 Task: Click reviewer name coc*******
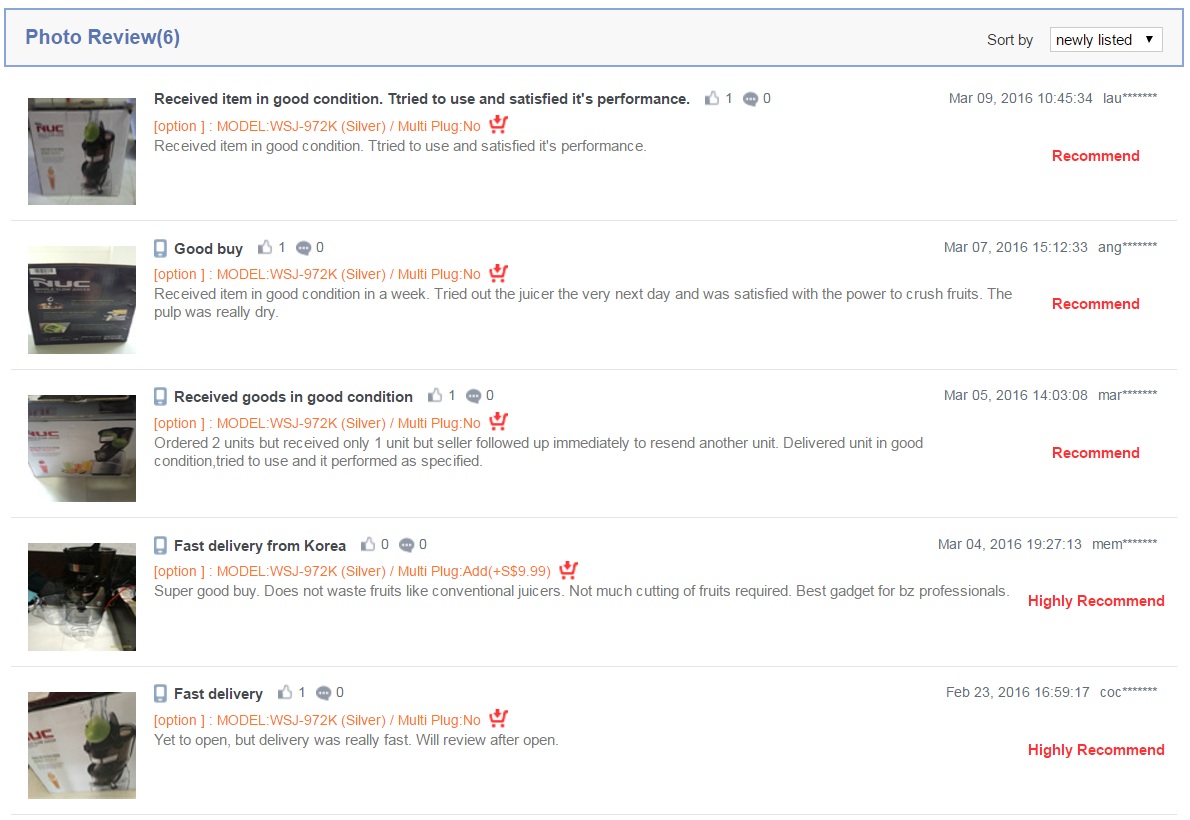(x=1129, y=692)
